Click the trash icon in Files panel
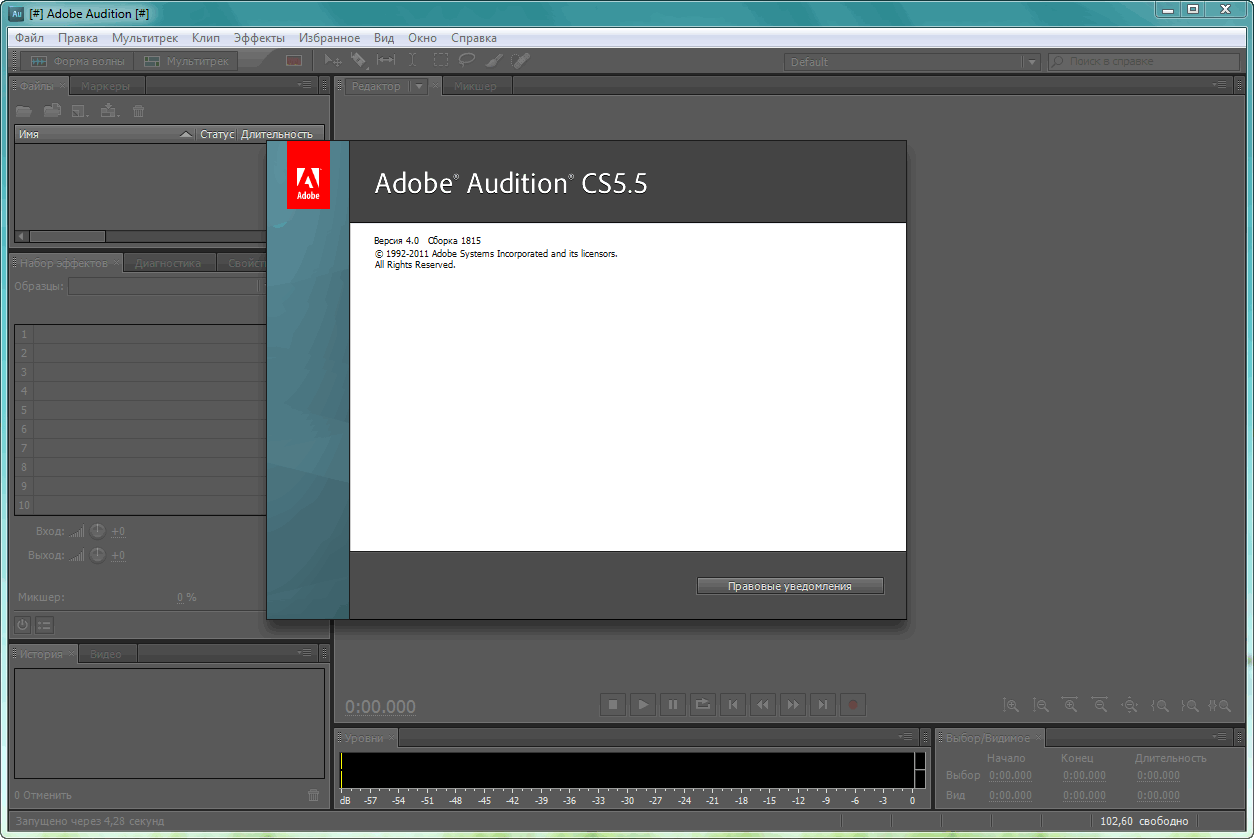1254x839 pixels. tap(139, 111)
